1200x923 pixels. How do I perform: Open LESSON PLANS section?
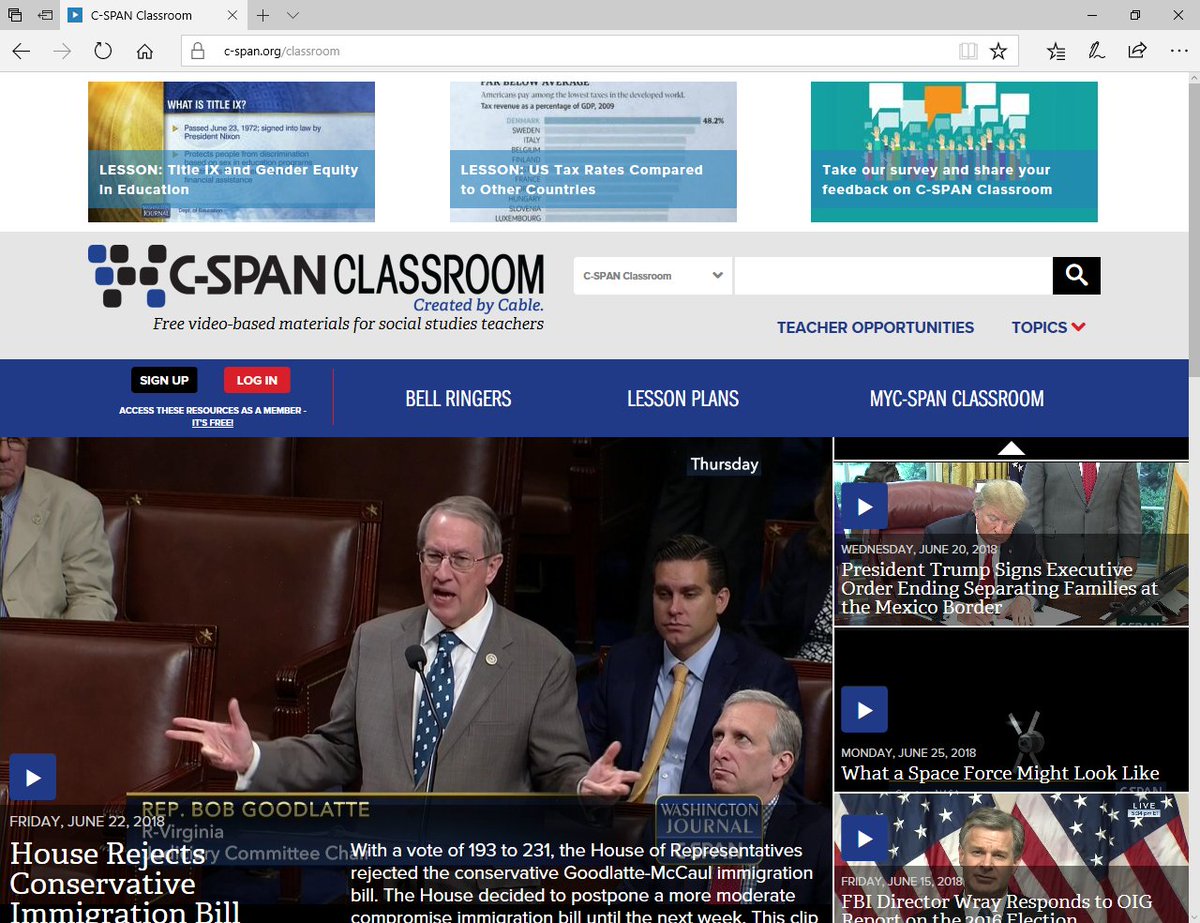coord(683,399)
